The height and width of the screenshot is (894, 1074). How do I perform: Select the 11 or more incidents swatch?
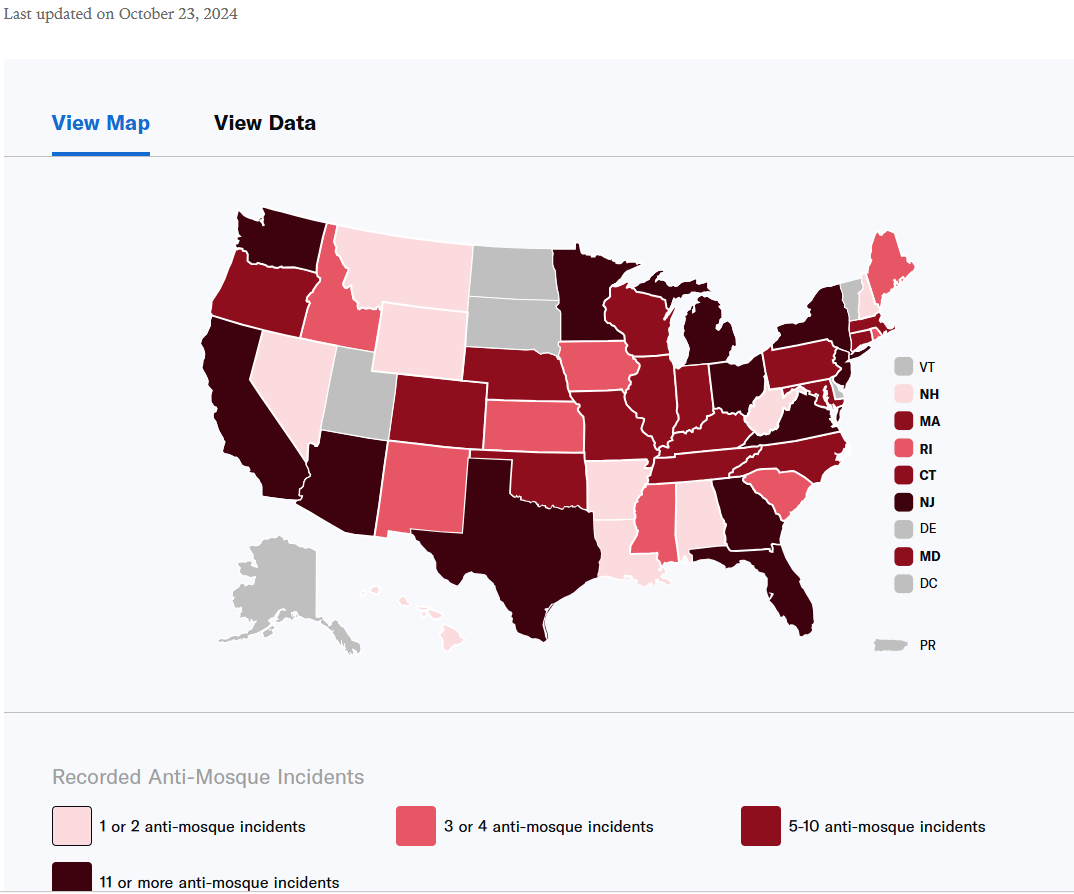(x=72, y=877)
